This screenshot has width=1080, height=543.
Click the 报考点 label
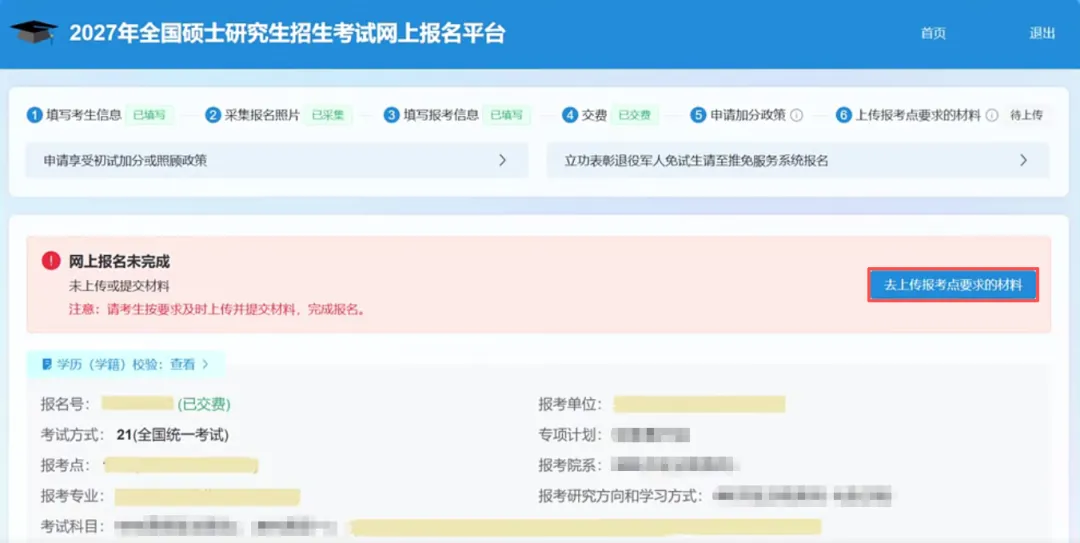point(65,465)
